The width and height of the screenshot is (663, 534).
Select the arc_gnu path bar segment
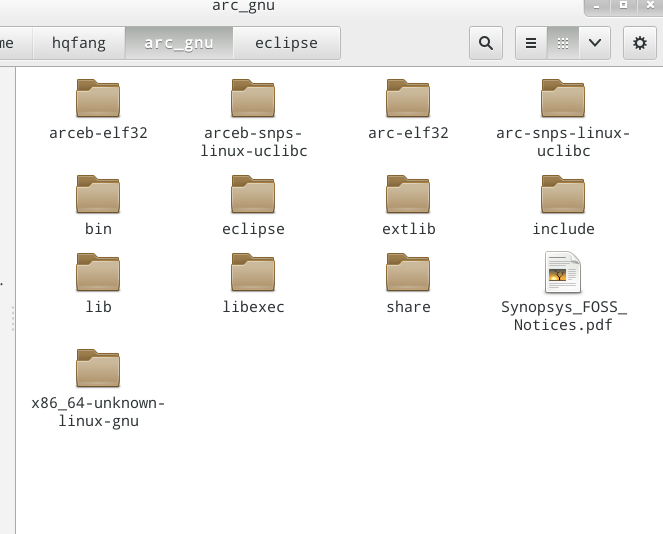click(179, 43)
